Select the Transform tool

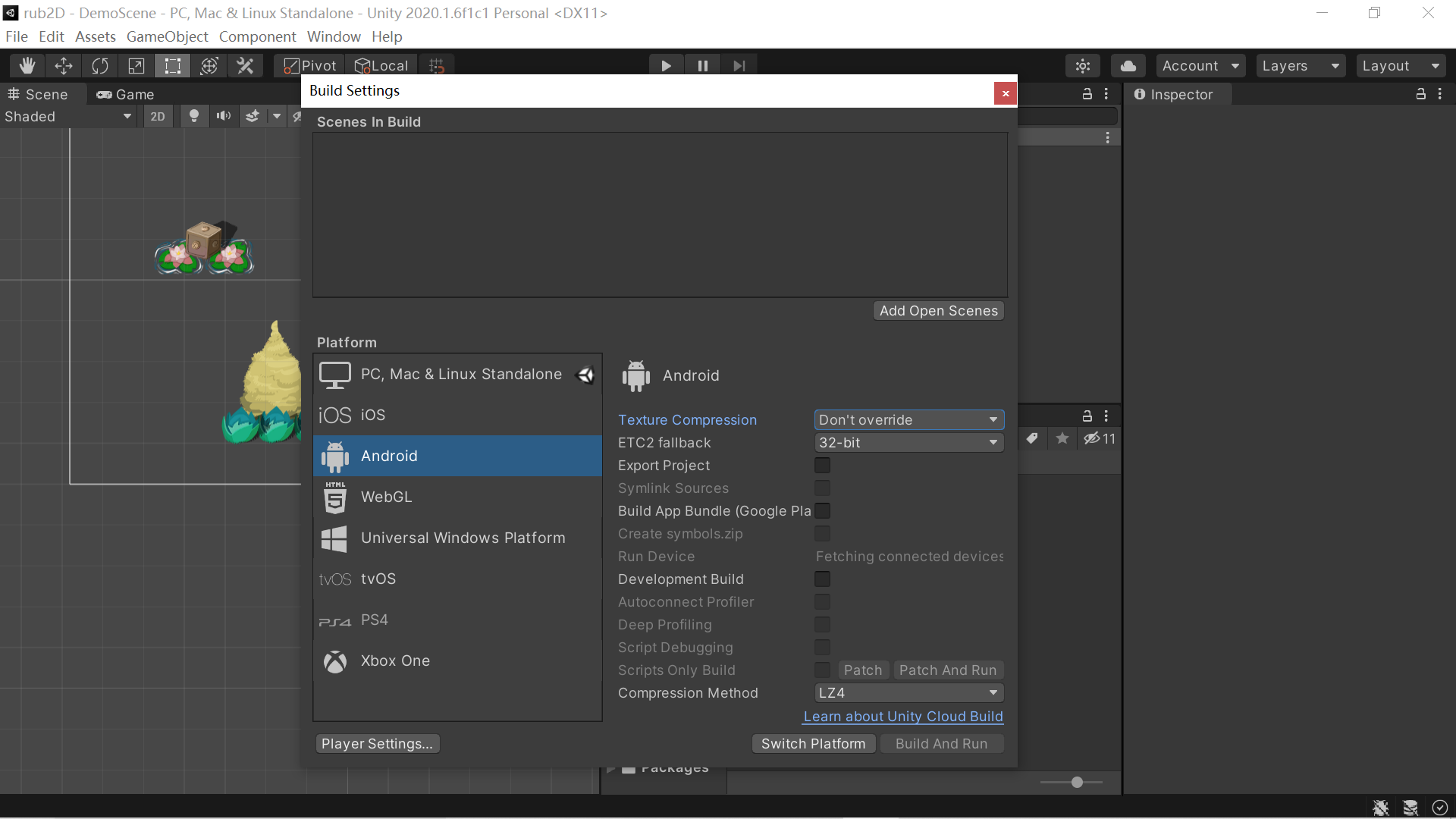tap(209, 66)
